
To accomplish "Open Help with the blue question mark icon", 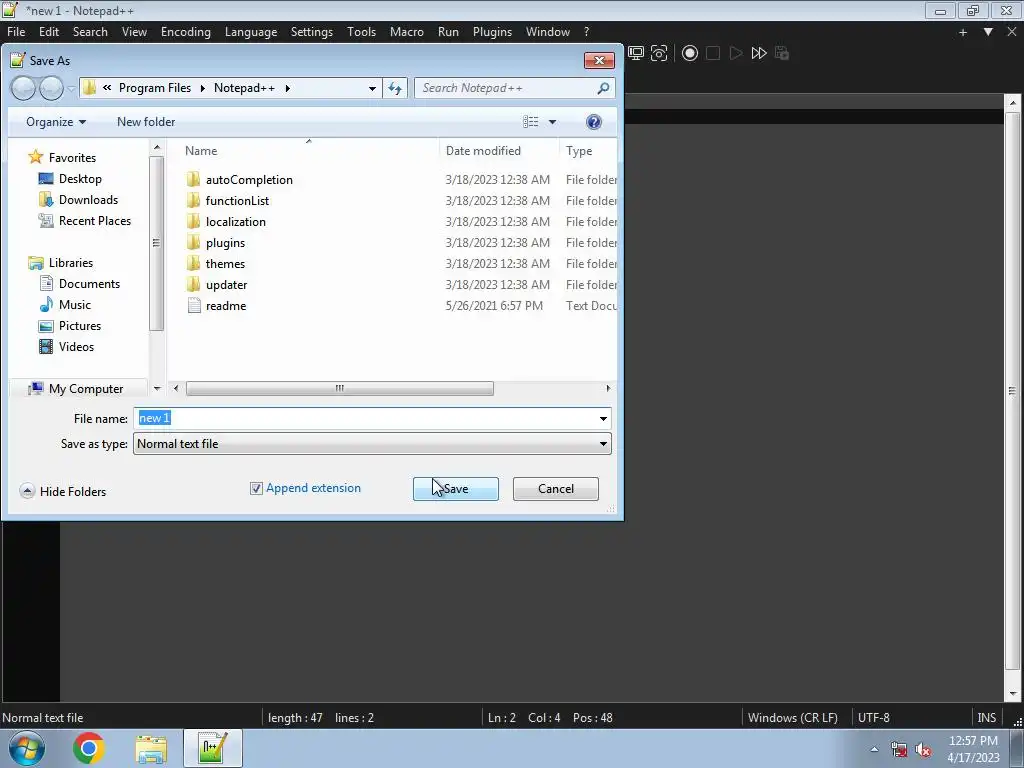I will (594, 121).
